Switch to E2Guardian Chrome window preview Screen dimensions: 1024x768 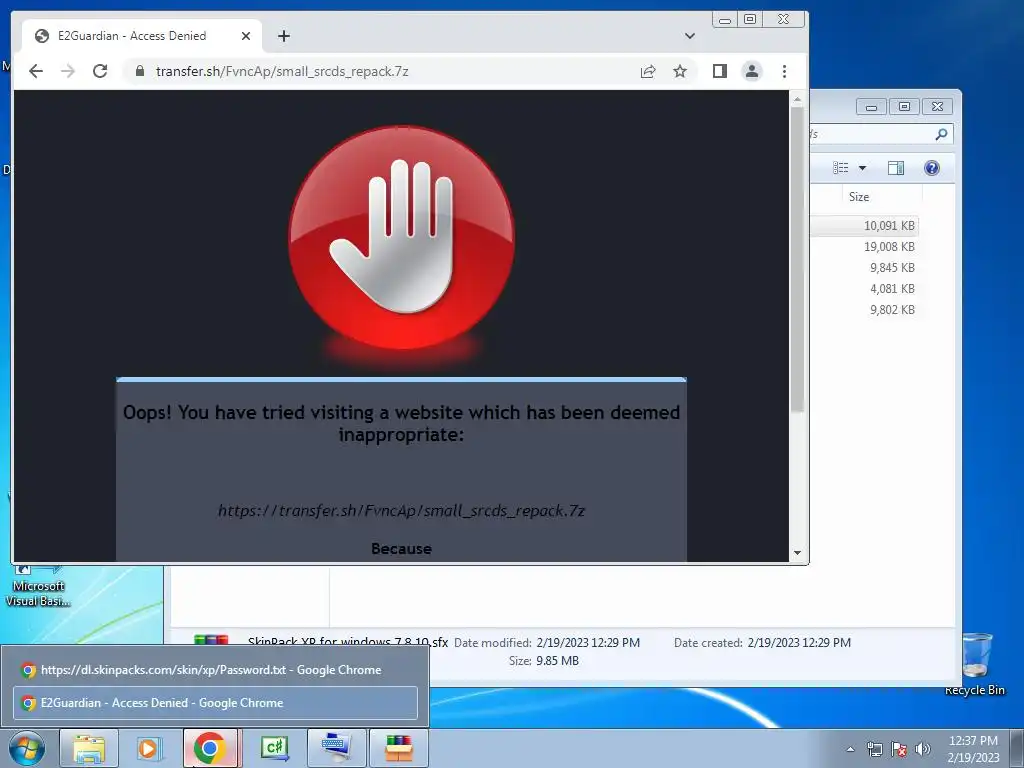click(x=215, y=703)
